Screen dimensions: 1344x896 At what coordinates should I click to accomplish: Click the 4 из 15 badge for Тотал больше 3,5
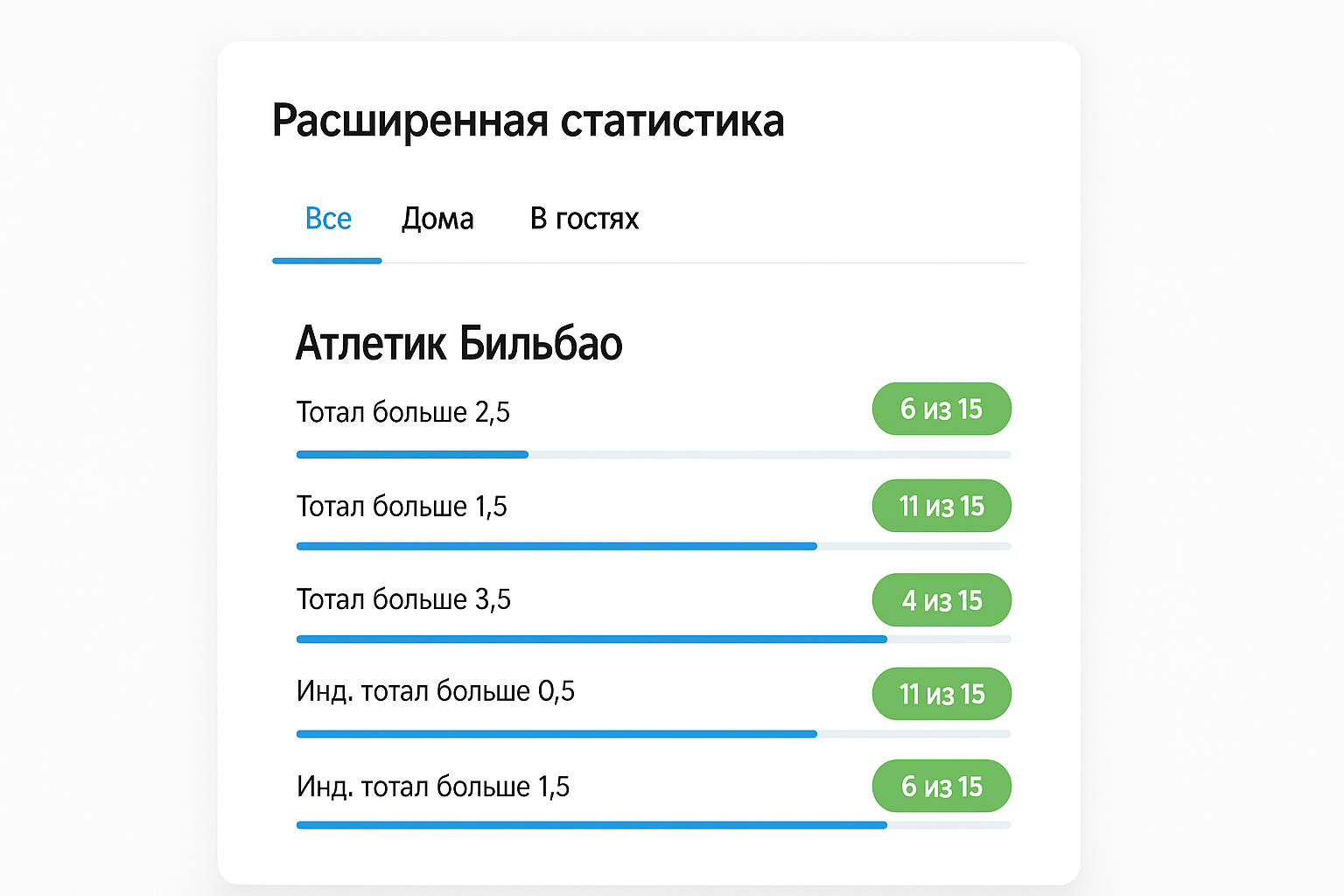[941, 600]
